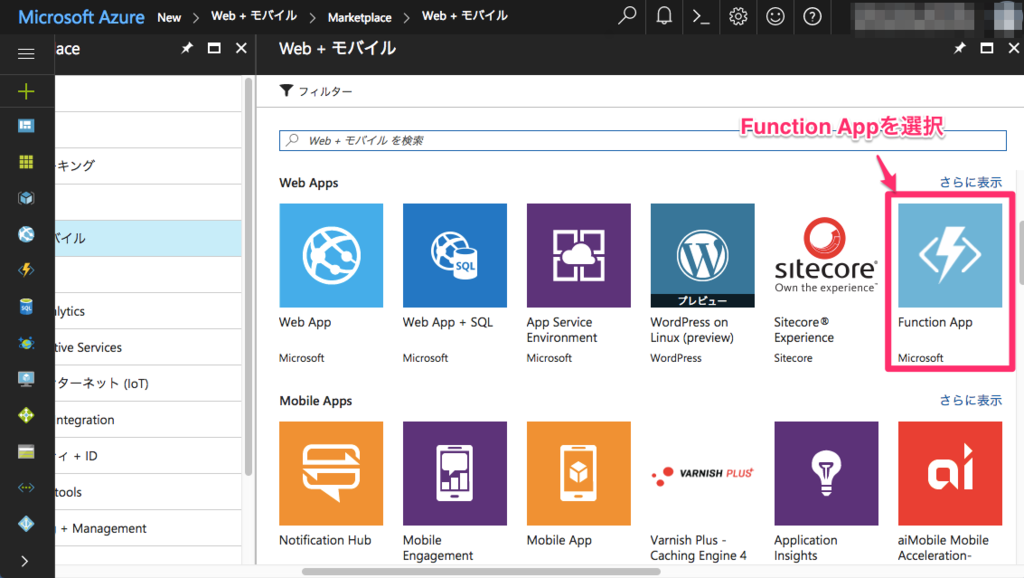Open Resource groups cube icon

[x=26, y=198]
